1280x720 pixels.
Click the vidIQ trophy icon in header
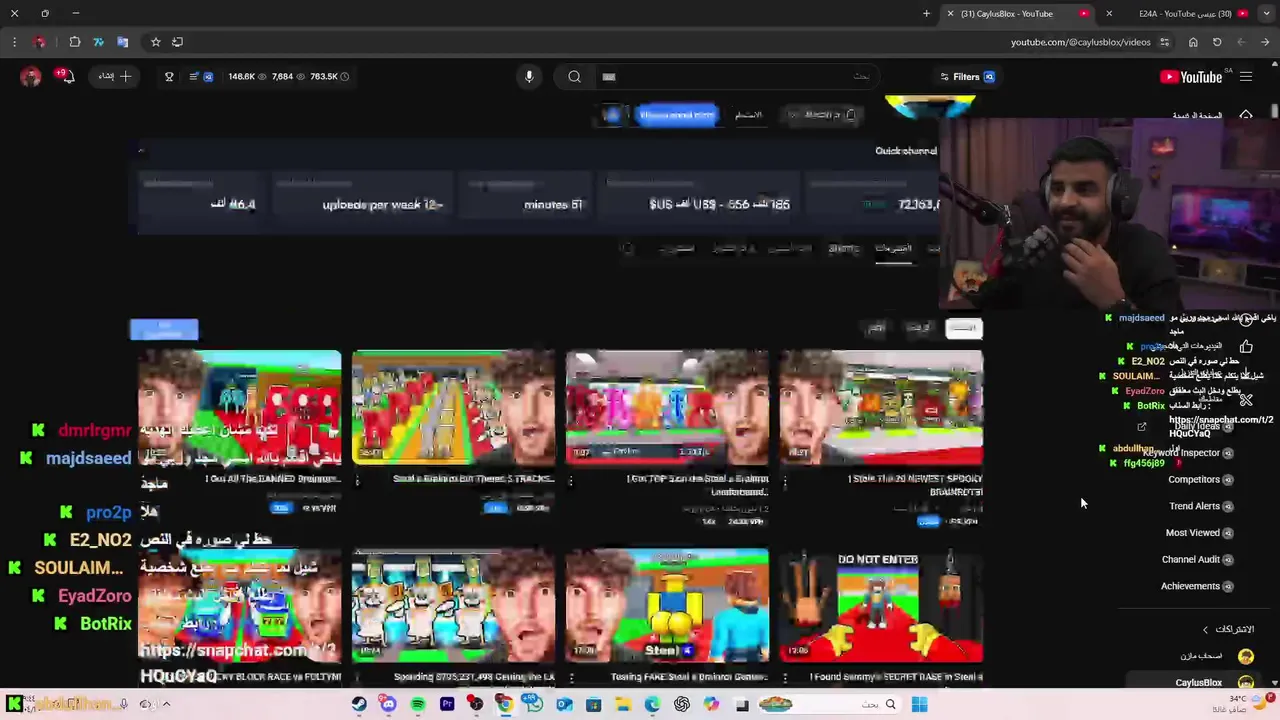[169, 76]
